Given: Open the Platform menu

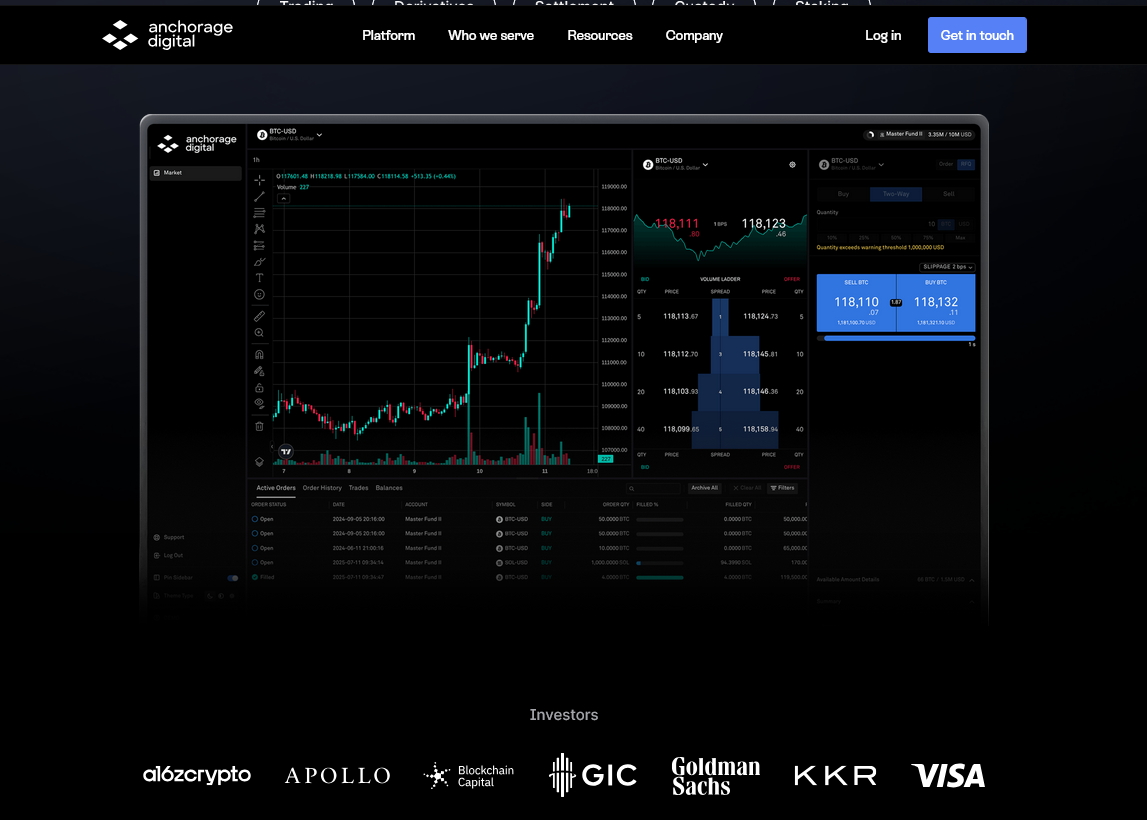Looking at the screenshot, I should (388, 35).
